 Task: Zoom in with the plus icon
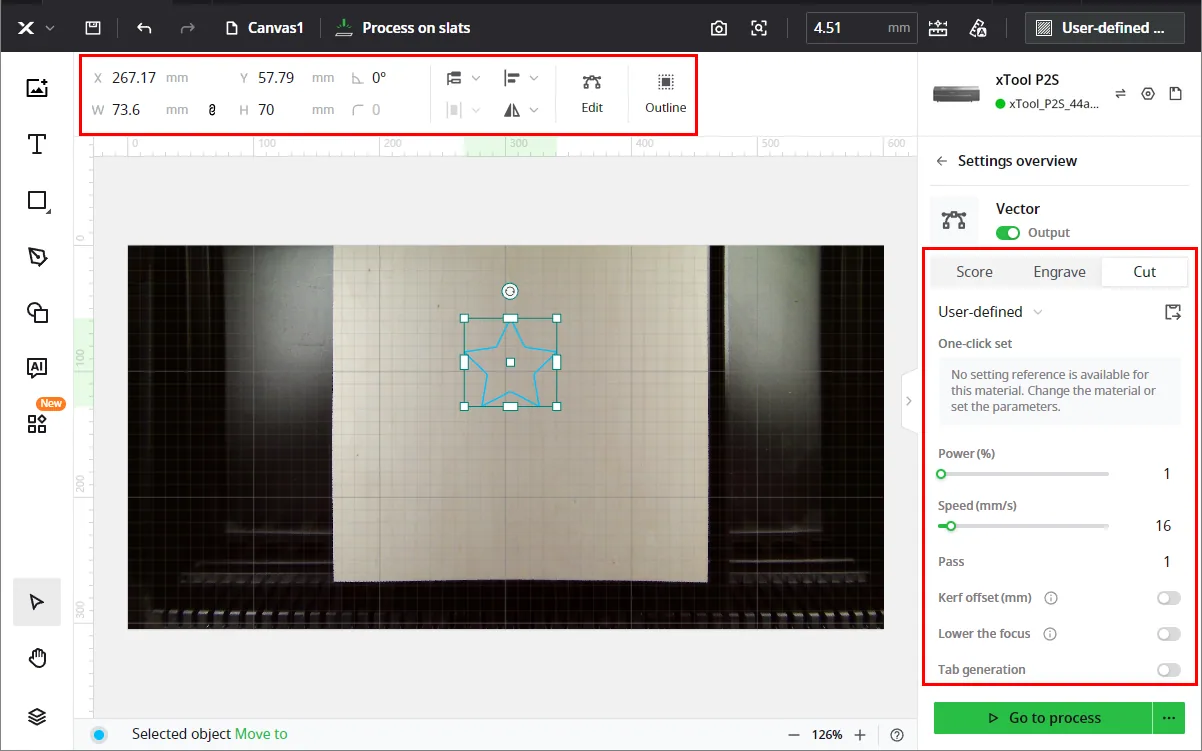pos(860,735)
